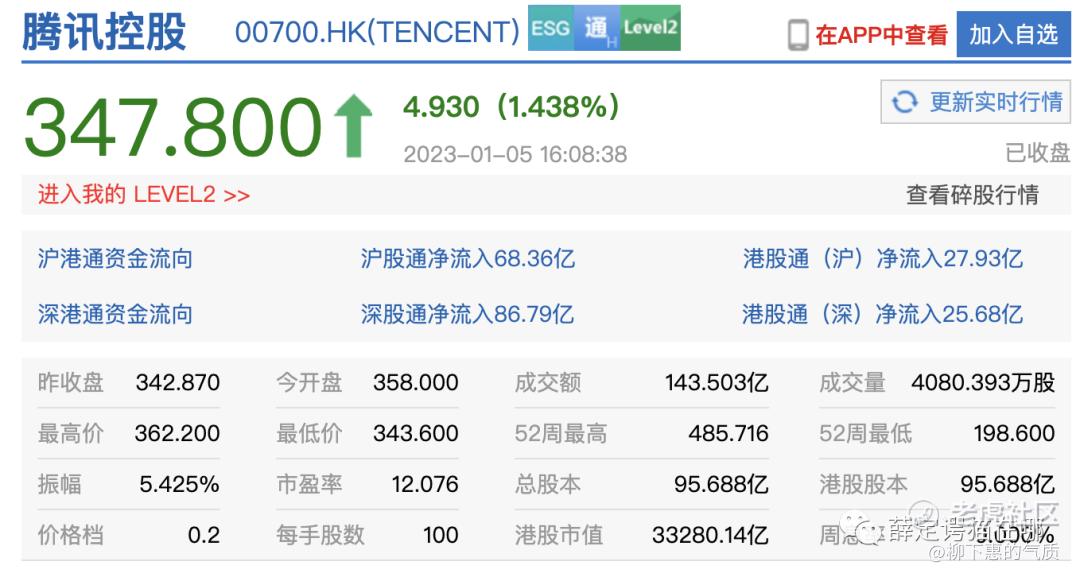Click the 最低价 value 343.600
Image resolution: width=1080 pixels, height=577 pixels.
(416, 433)
